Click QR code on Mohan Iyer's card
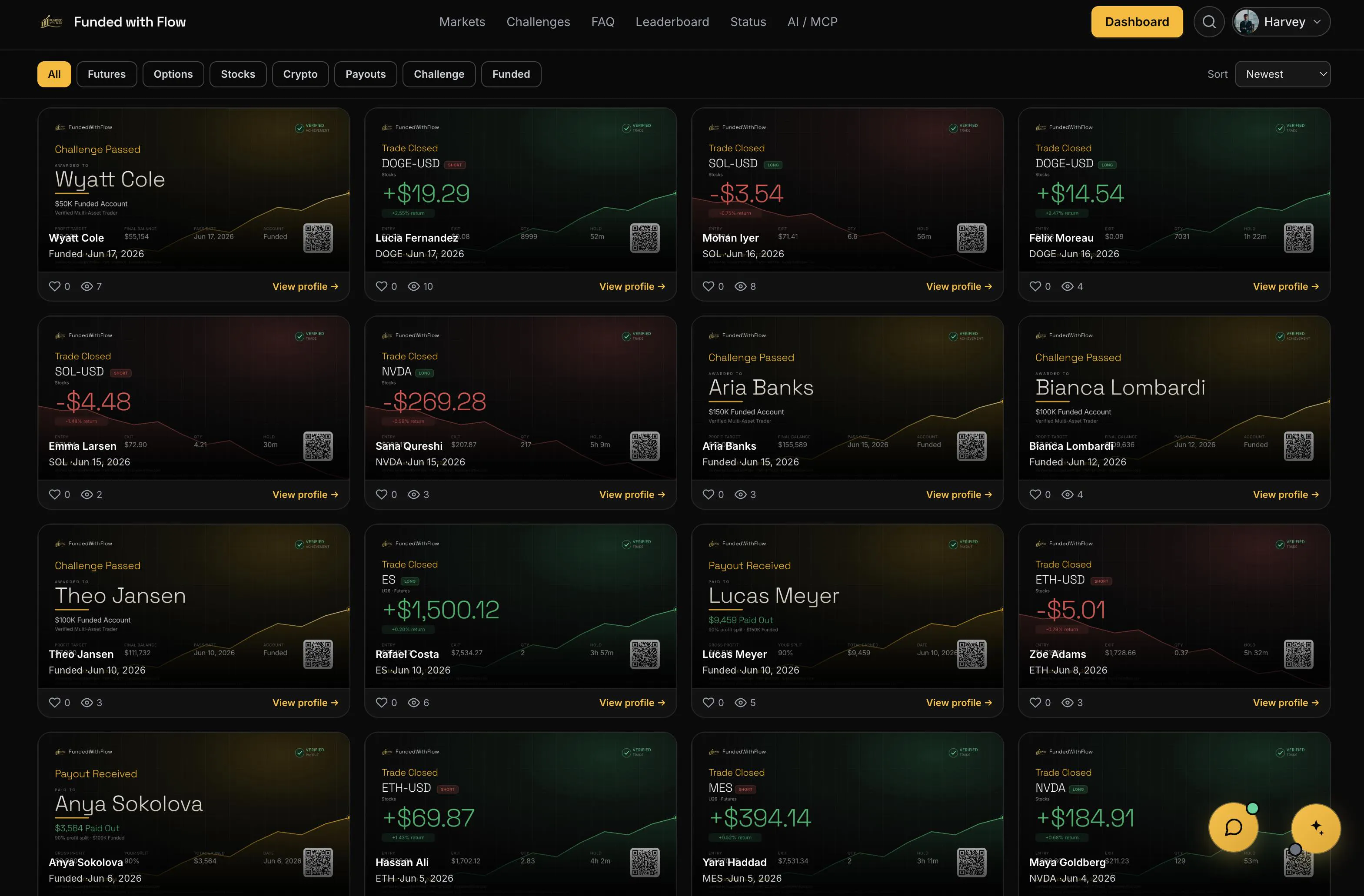Viewport: 1364px width, 896px height. tap(972, 238)
